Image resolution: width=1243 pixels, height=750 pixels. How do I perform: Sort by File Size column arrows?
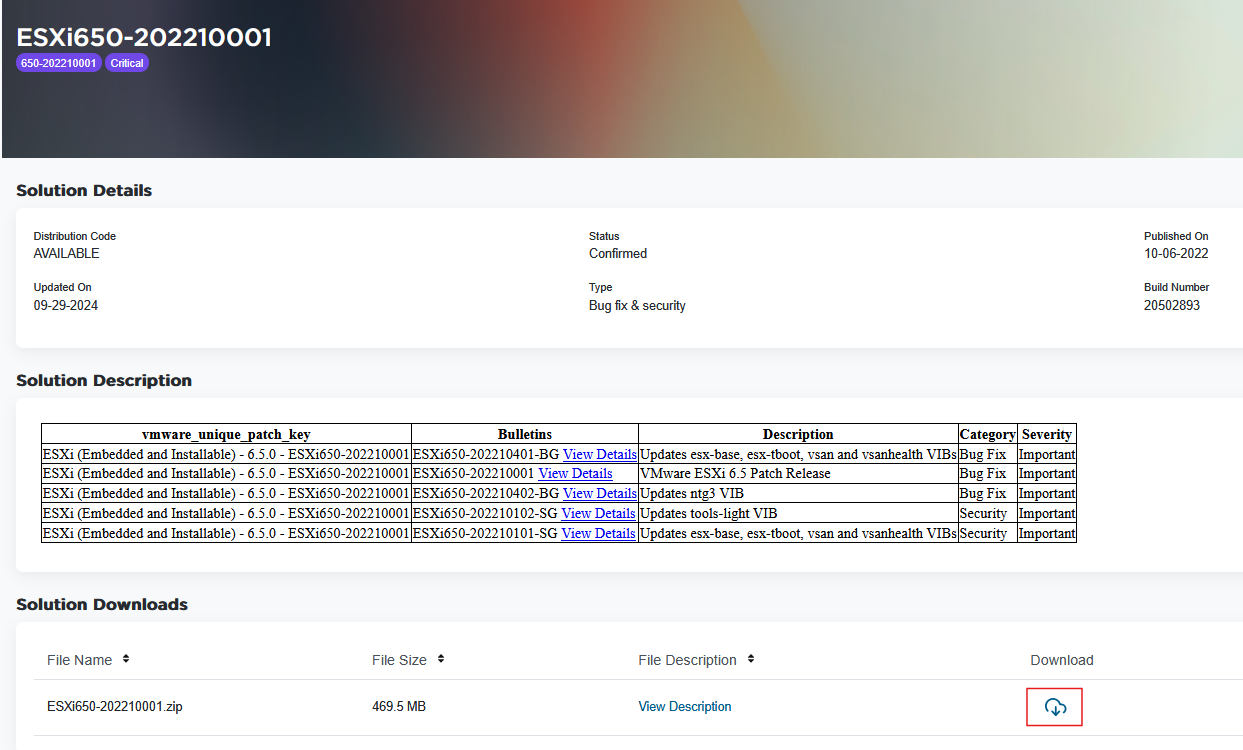pyautogui.click(x=441, y=659)
